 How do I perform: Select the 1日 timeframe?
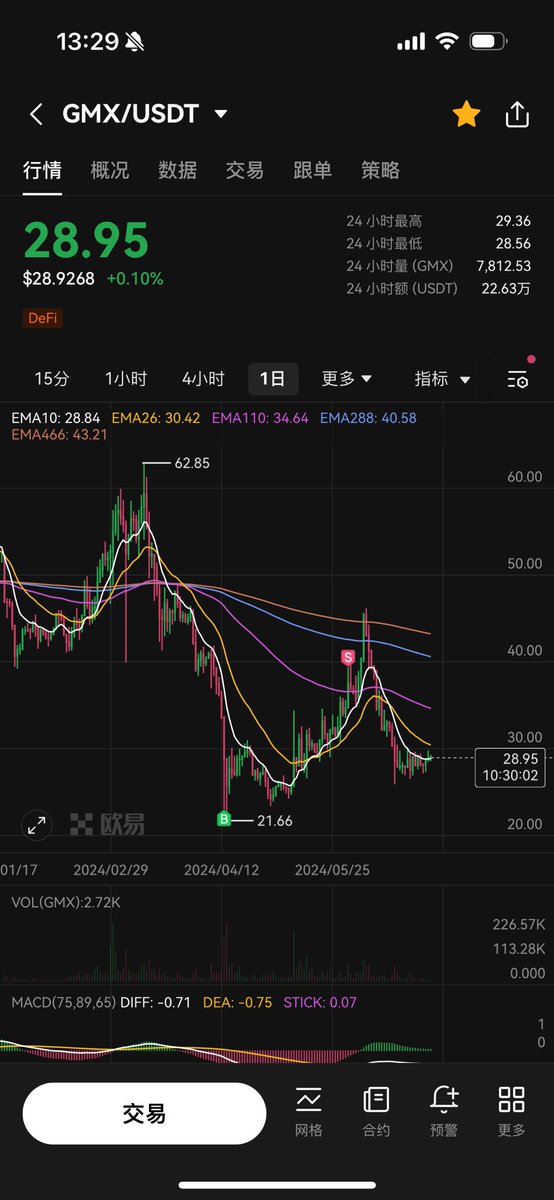click(272, 379)
